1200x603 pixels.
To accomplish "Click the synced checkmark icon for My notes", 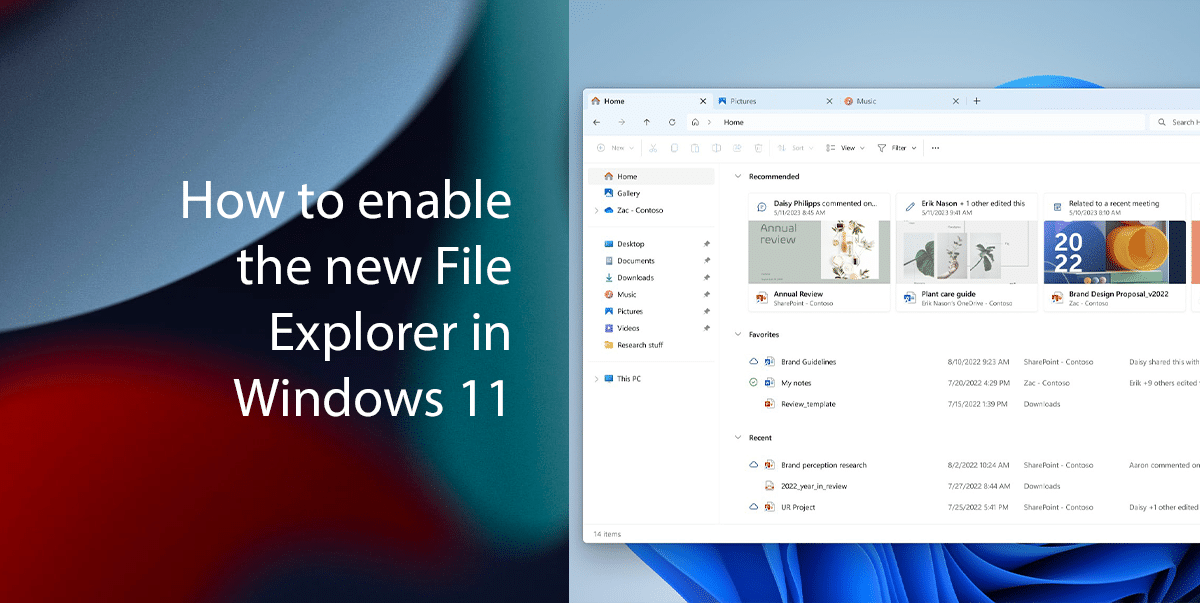I will (754, 383).
